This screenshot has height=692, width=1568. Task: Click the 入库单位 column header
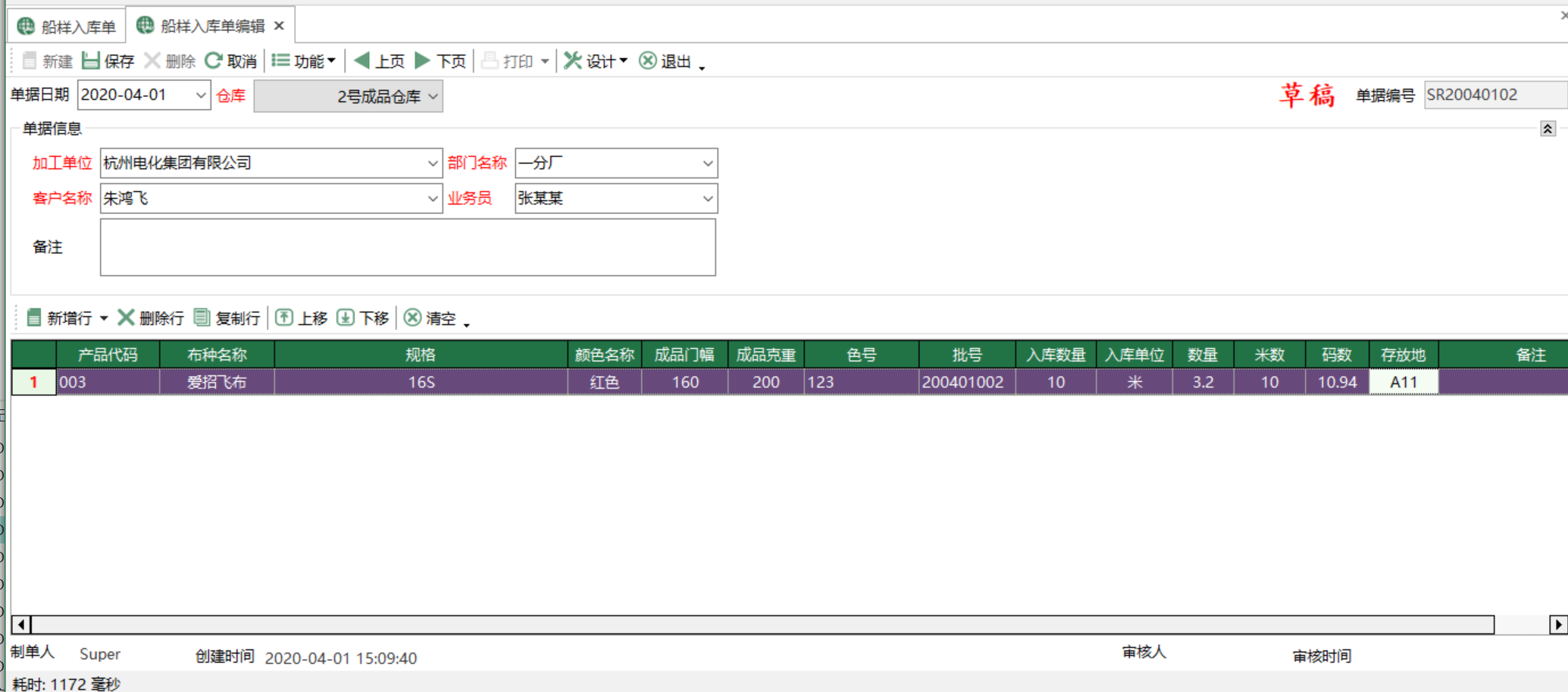pos(1134,355)
